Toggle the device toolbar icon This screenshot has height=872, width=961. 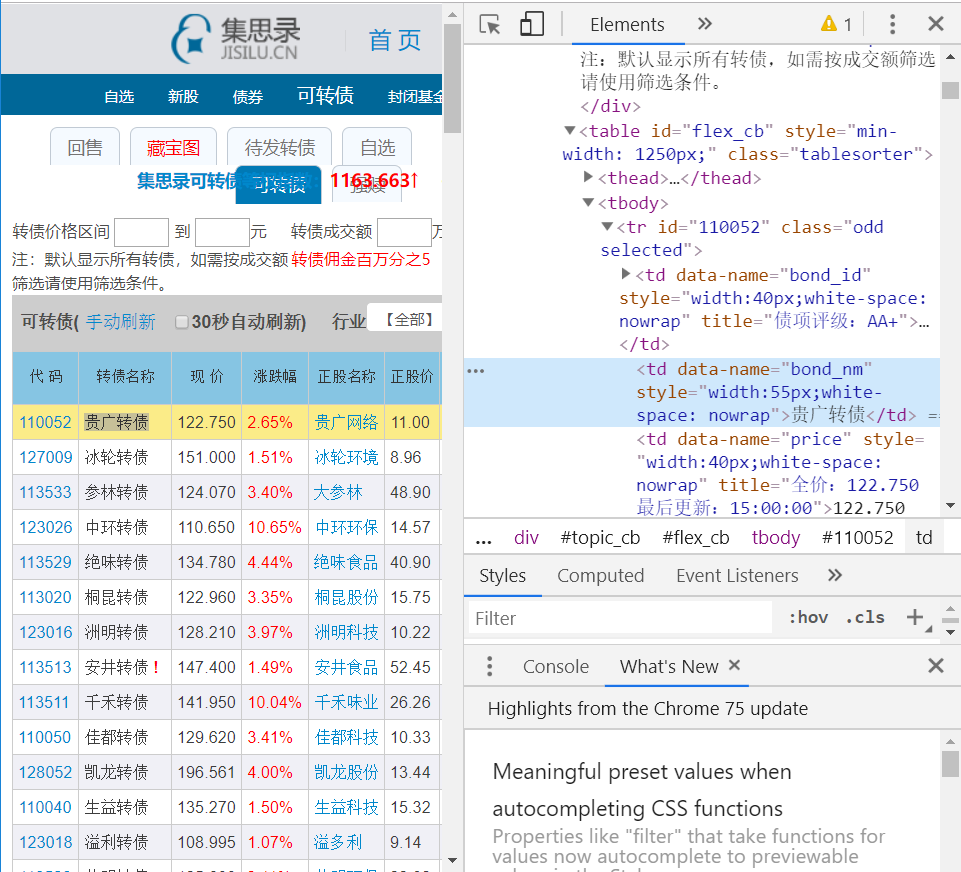click(531, 25)
